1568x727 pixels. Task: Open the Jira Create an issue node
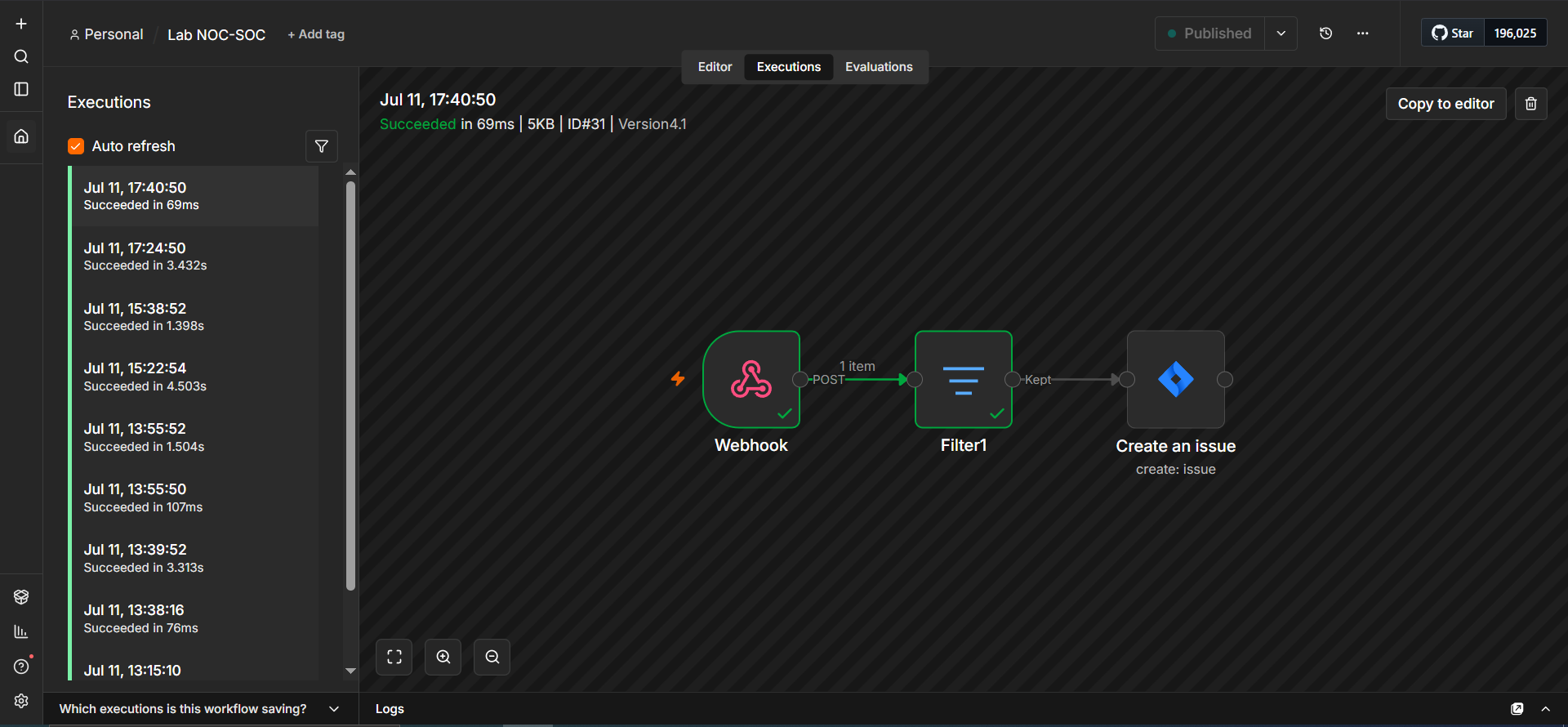(x=1176, y=379)
